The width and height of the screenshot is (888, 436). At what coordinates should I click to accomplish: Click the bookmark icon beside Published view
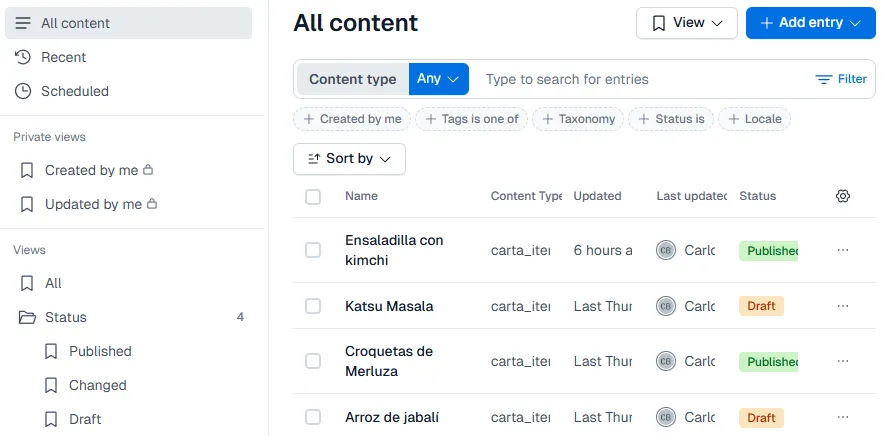(51, 352)
